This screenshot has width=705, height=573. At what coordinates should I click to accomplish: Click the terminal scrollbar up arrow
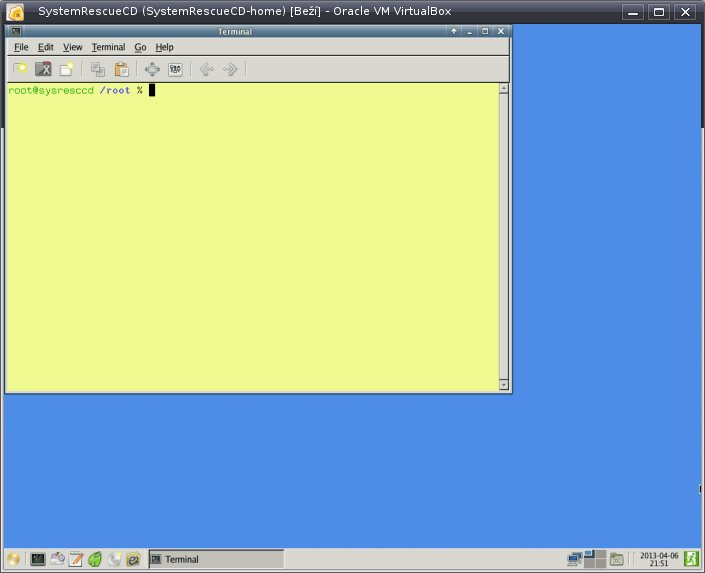[x=504, y=88]
